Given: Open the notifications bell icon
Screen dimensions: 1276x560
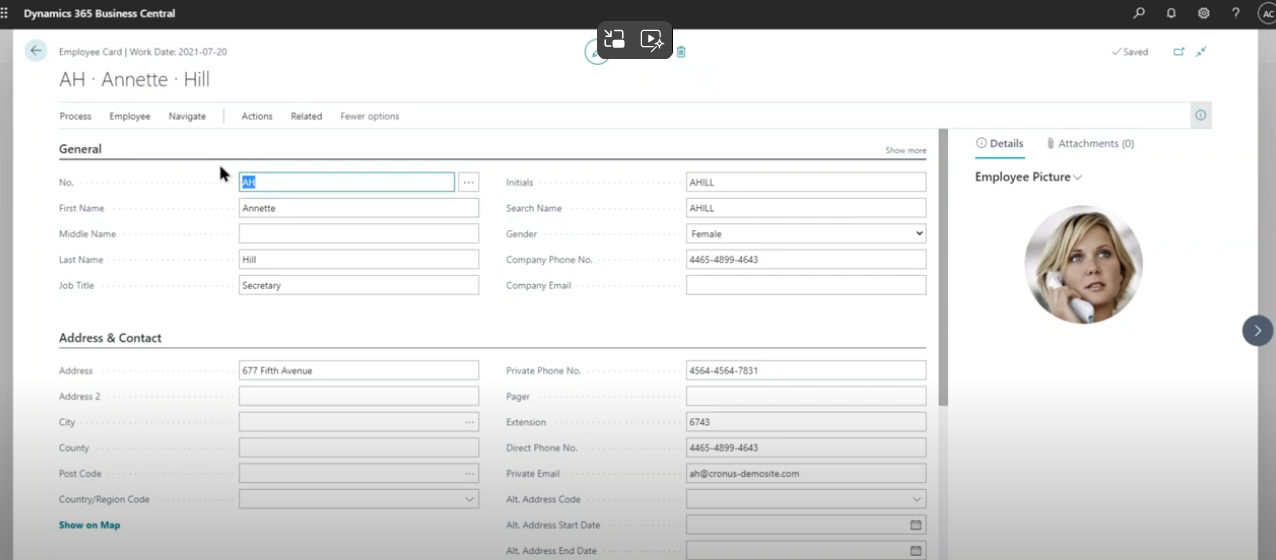Looking at the screenshot, I should (1171, 13).
